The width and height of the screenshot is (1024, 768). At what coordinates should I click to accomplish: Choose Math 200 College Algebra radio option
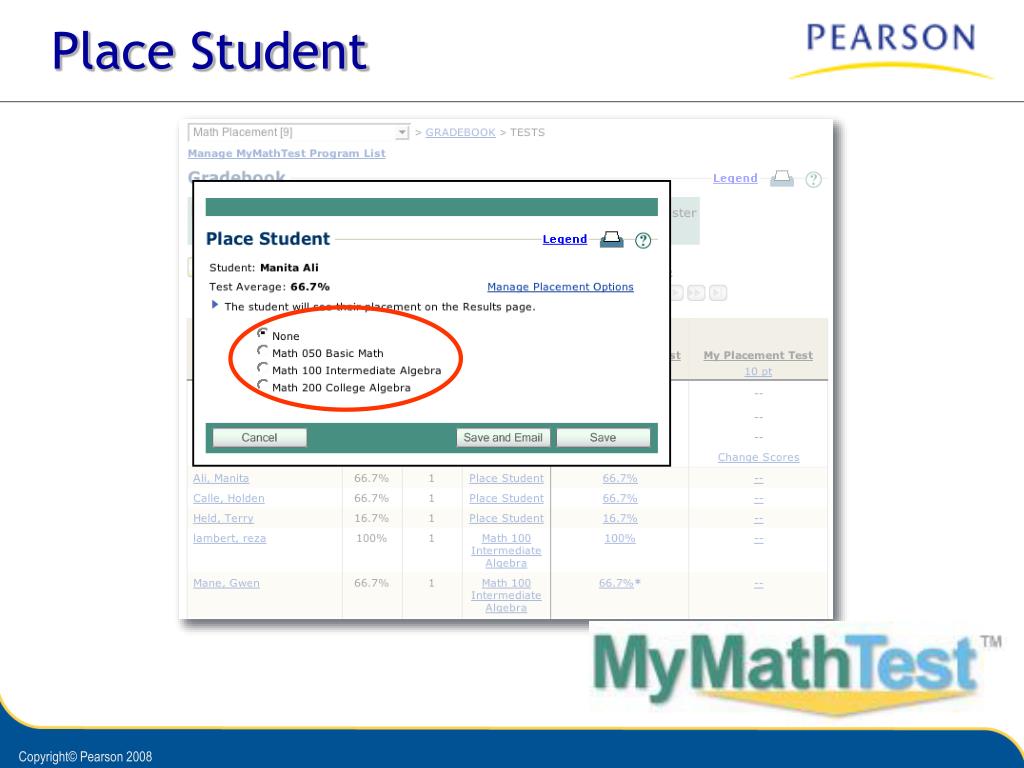(x=263, y=385)
